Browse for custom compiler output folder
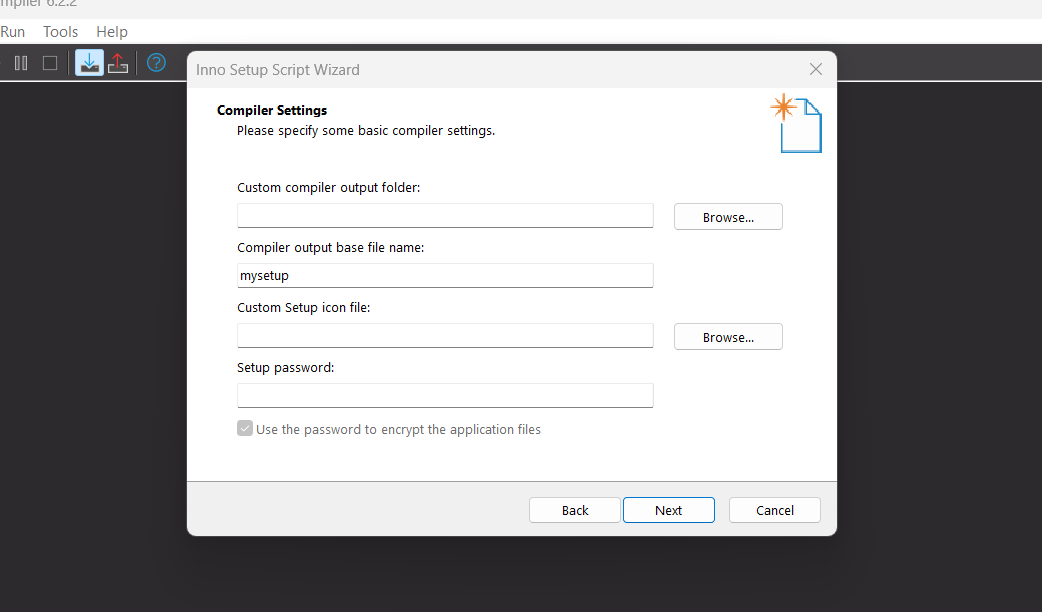 (x=728, y=217)
